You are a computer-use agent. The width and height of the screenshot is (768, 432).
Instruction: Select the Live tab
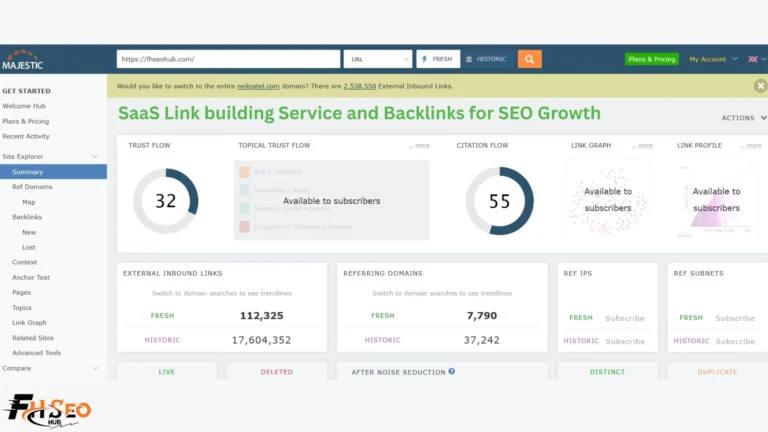[x=167, y=372]
